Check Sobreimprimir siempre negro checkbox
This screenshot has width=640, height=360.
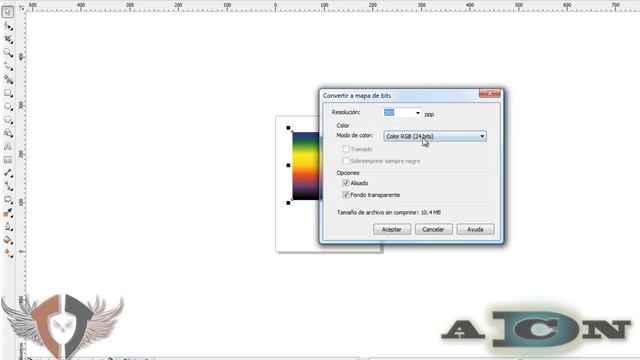(x=346, y=161)
